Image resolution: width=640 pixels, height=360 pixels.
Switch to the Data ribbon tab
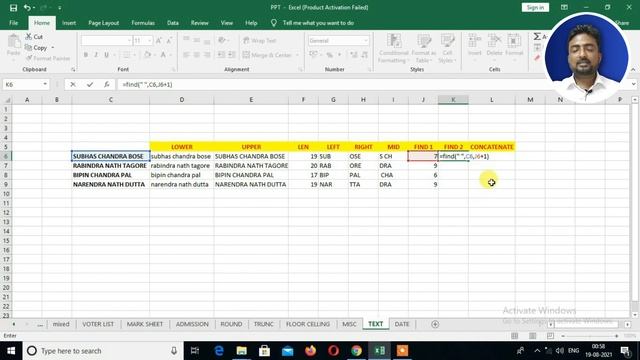click(x=173, y=23)
